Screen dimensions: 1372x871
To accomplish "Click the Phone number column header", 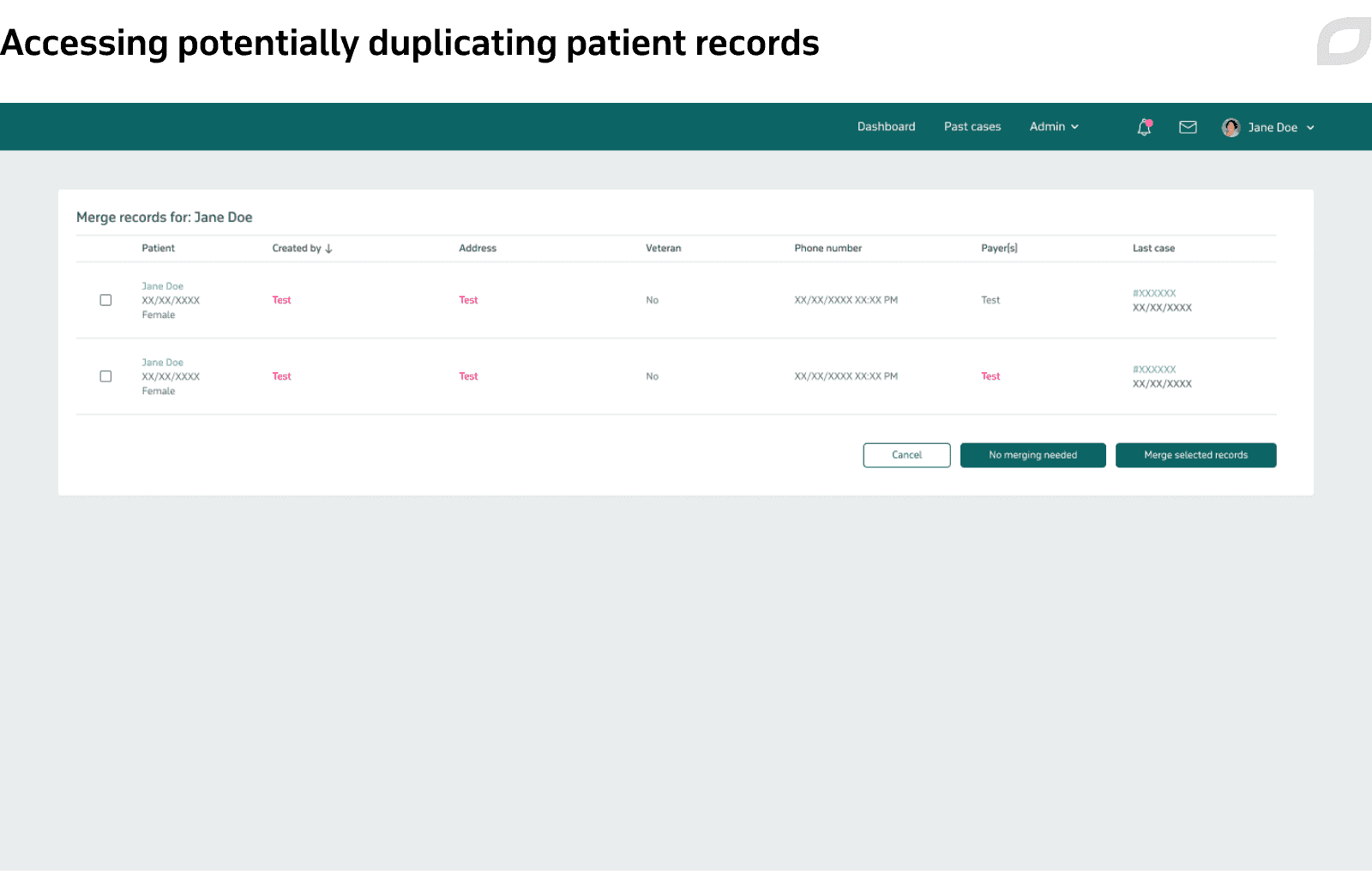I will 827,249.
